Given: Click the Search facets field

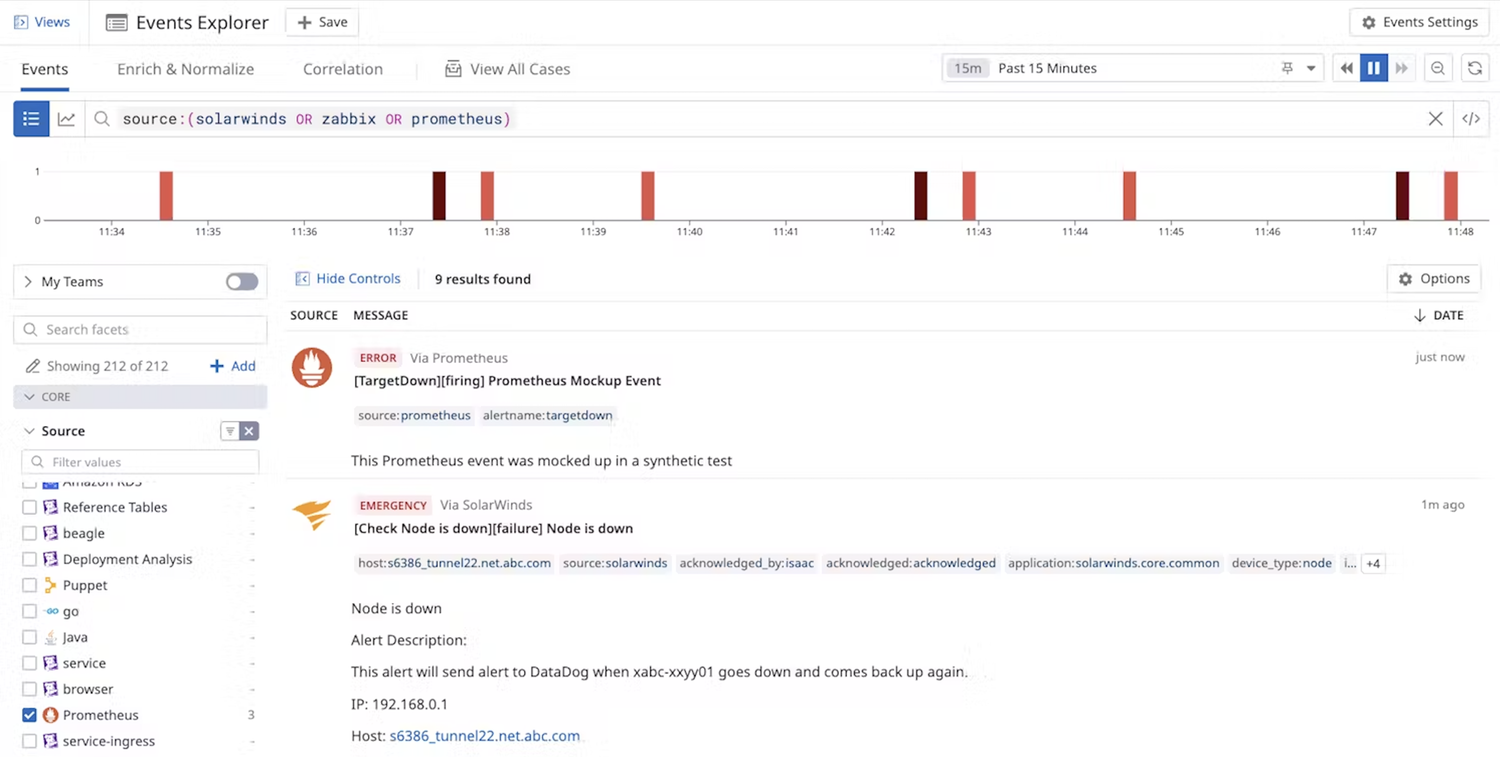Looking at the screenshot, I should [x=140, y=329].
